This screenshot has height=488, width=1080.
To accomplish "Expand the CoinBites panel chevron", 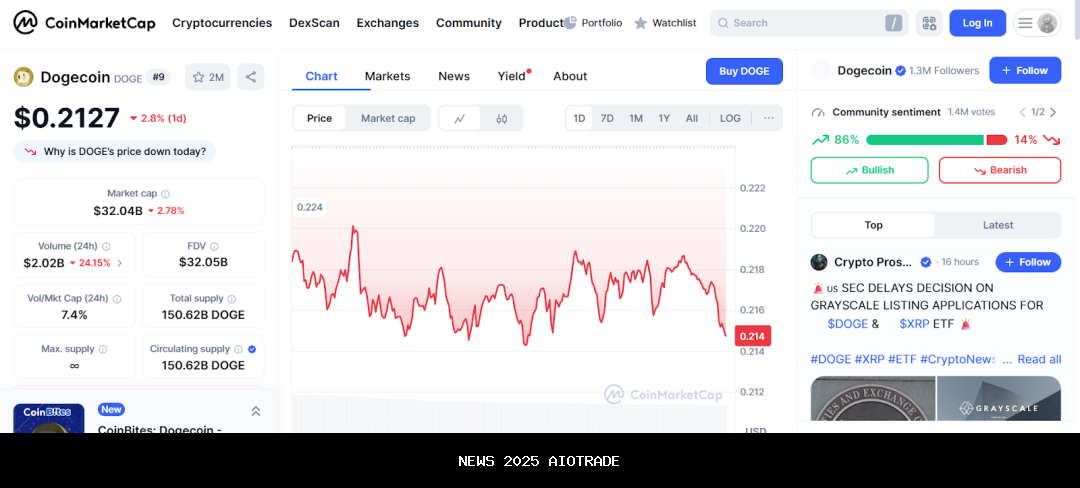I will tap(256, 411).
